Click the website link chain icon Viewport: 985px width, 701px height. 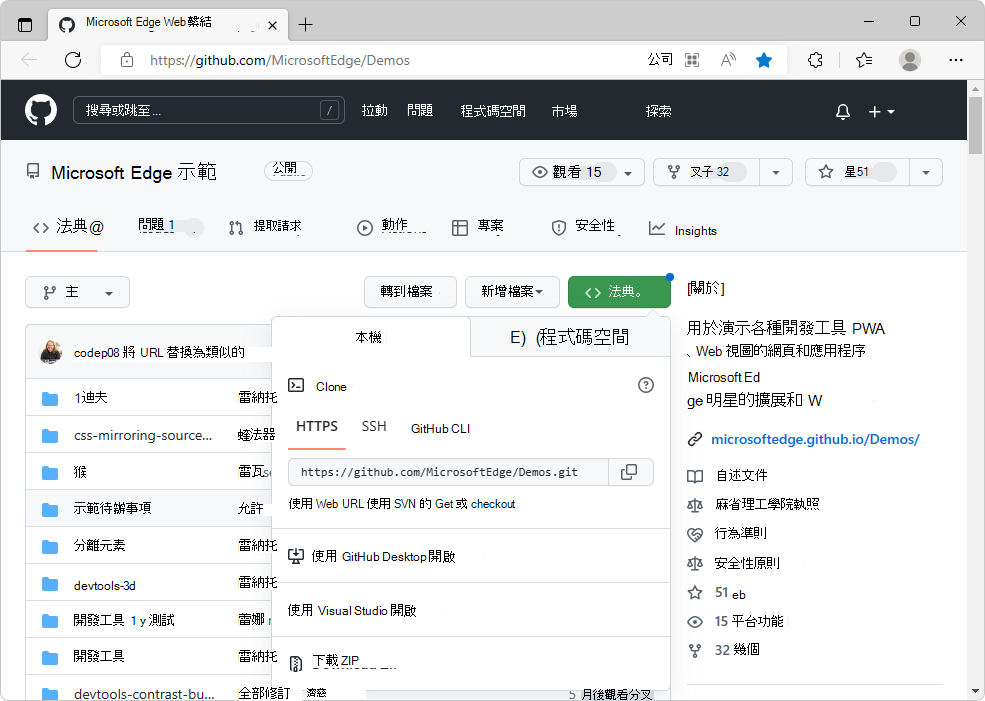(x=695, y=439)
